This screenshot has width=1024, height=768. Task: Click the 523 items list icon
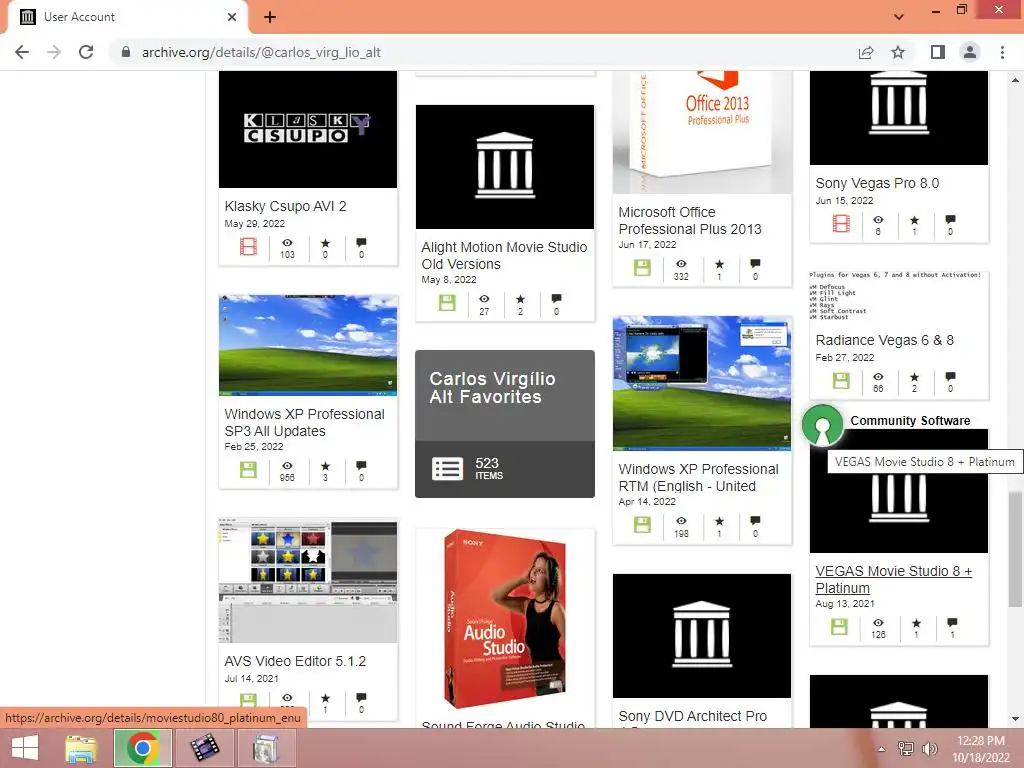(447, 469)
